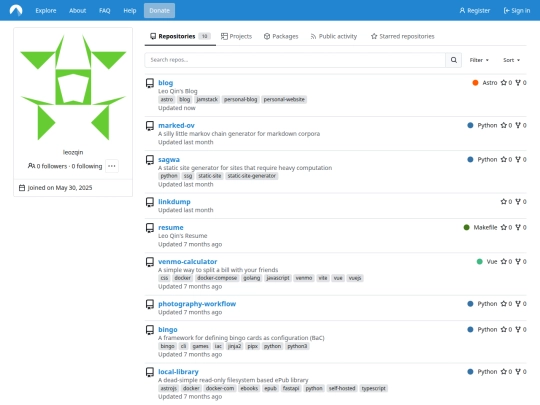Click the teal Vue language dot
Image resolution: width=540 pixels, height=405 pixels.
(x=479, y=261)
